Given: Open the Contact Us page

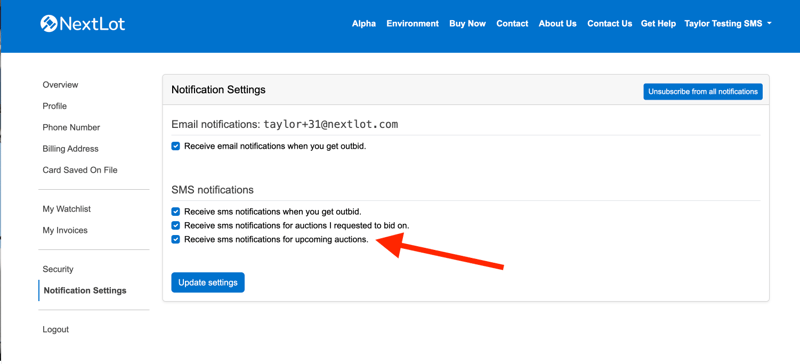Looking at the screenshot, I should (x=609, y=23).
